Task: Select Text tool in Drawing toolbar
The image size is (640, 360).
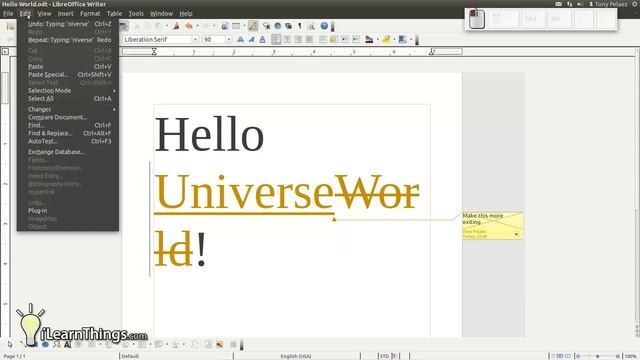Action: coord(67,344)
